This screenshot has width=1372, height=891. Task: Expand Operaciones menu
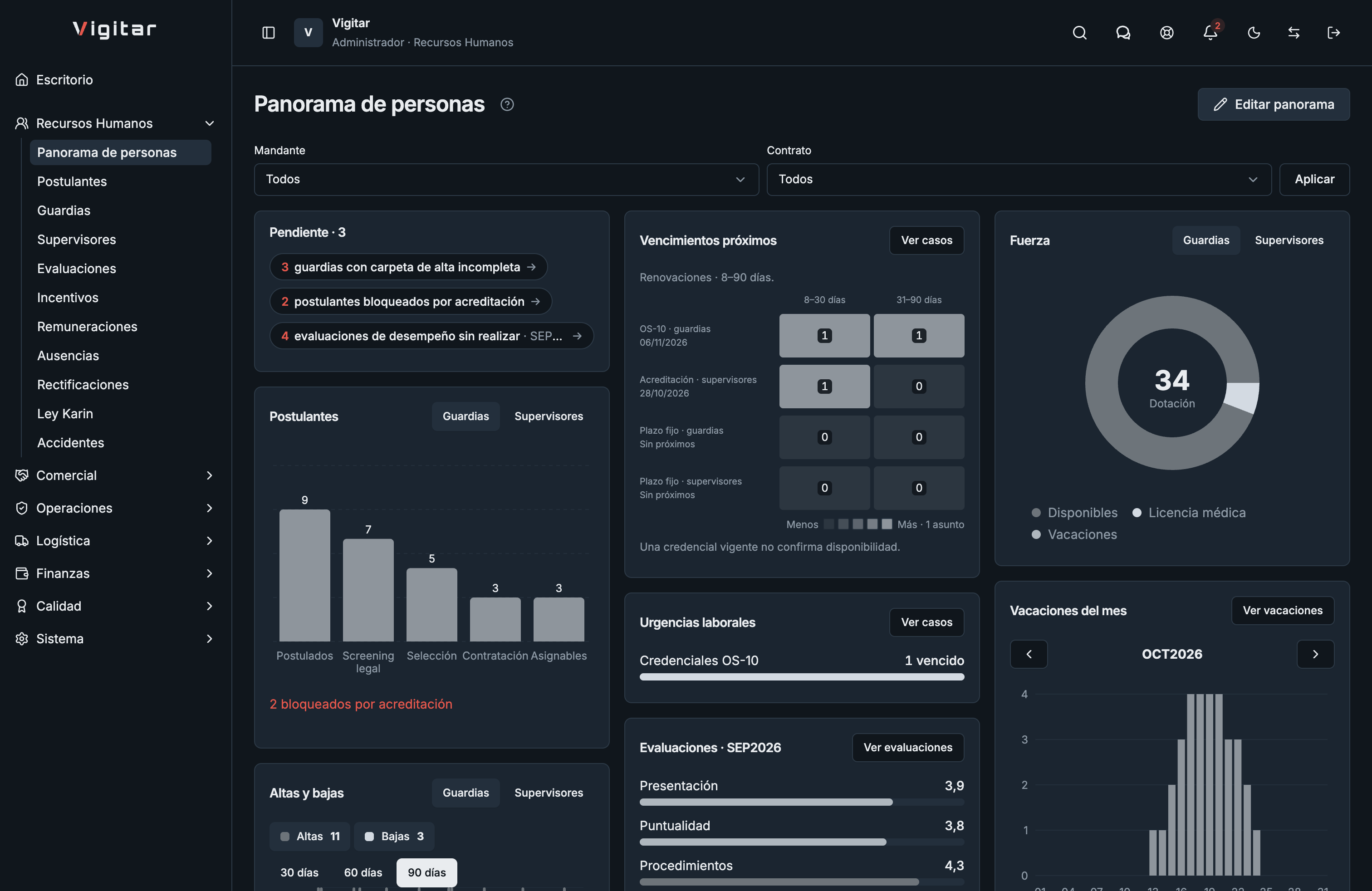tap(115, 508)
